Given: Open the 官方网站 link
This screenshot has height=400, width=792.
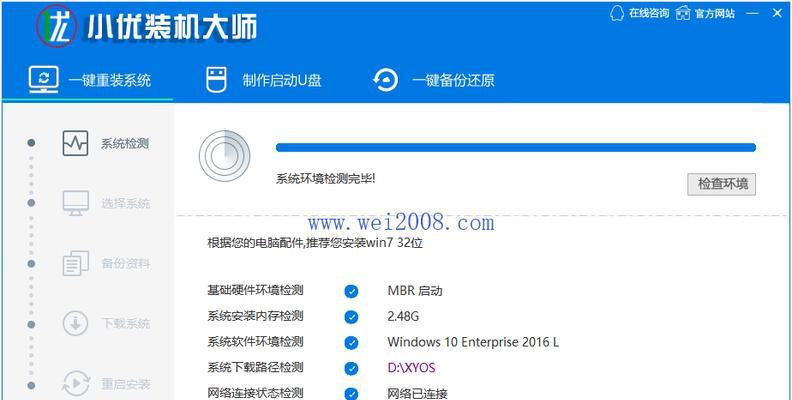Looking at the screenshot, I should tap(715, 13).
